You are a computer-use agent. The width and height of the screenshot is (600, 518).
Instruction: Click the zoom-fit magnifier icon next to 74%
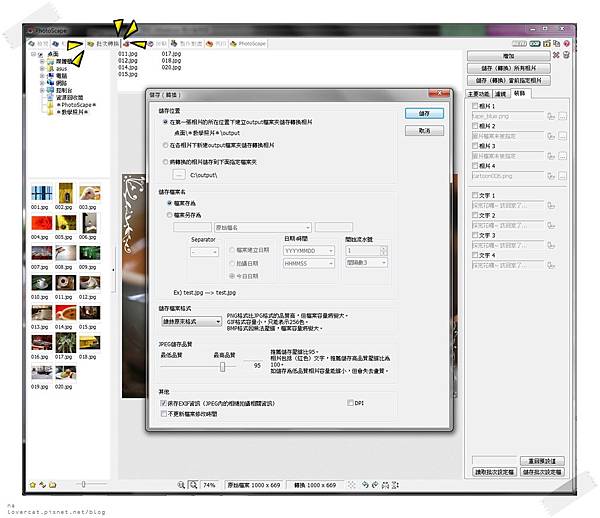pos(194,485)
